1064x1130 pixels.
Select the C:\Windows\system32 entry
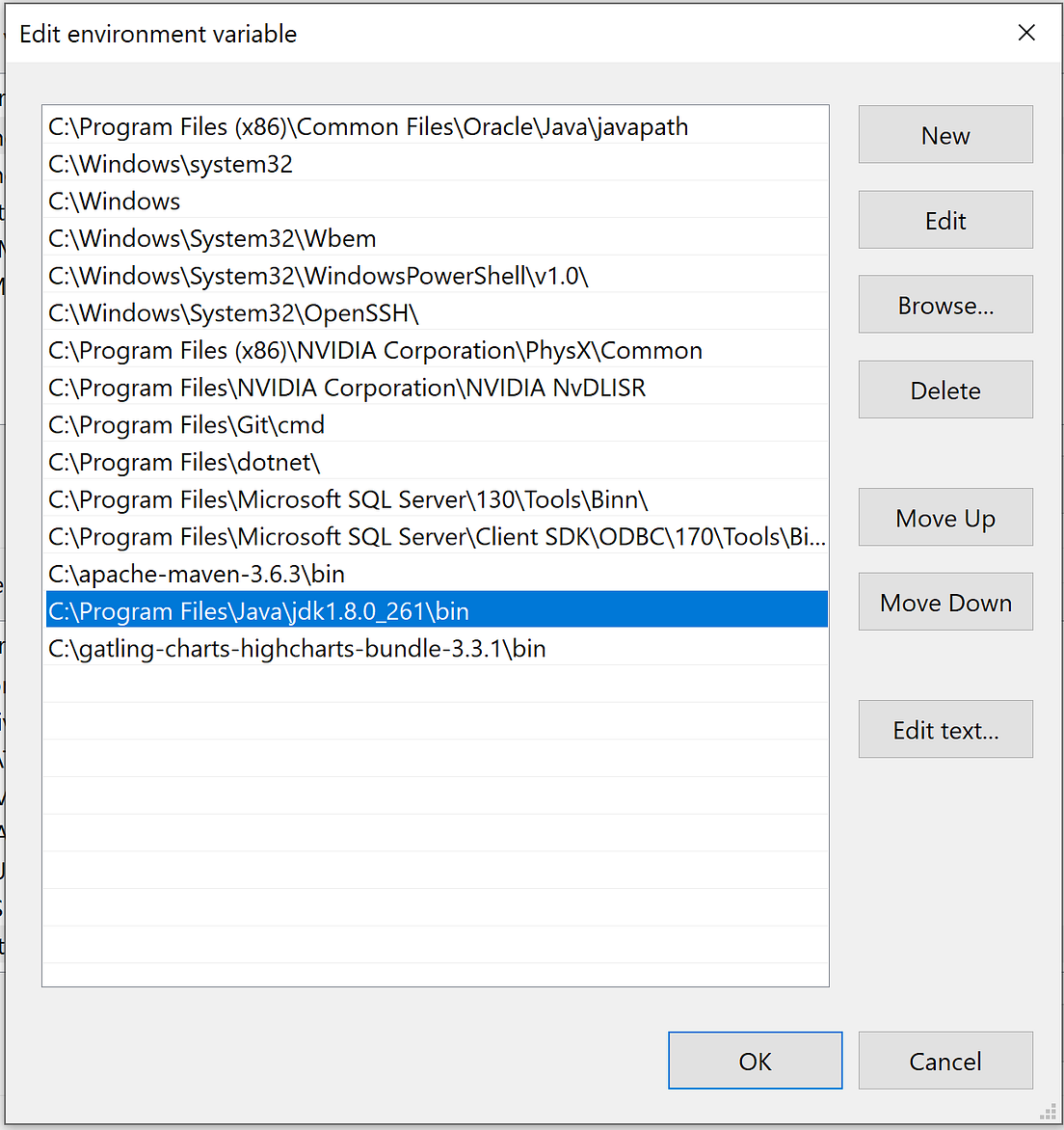pos(171,164)
